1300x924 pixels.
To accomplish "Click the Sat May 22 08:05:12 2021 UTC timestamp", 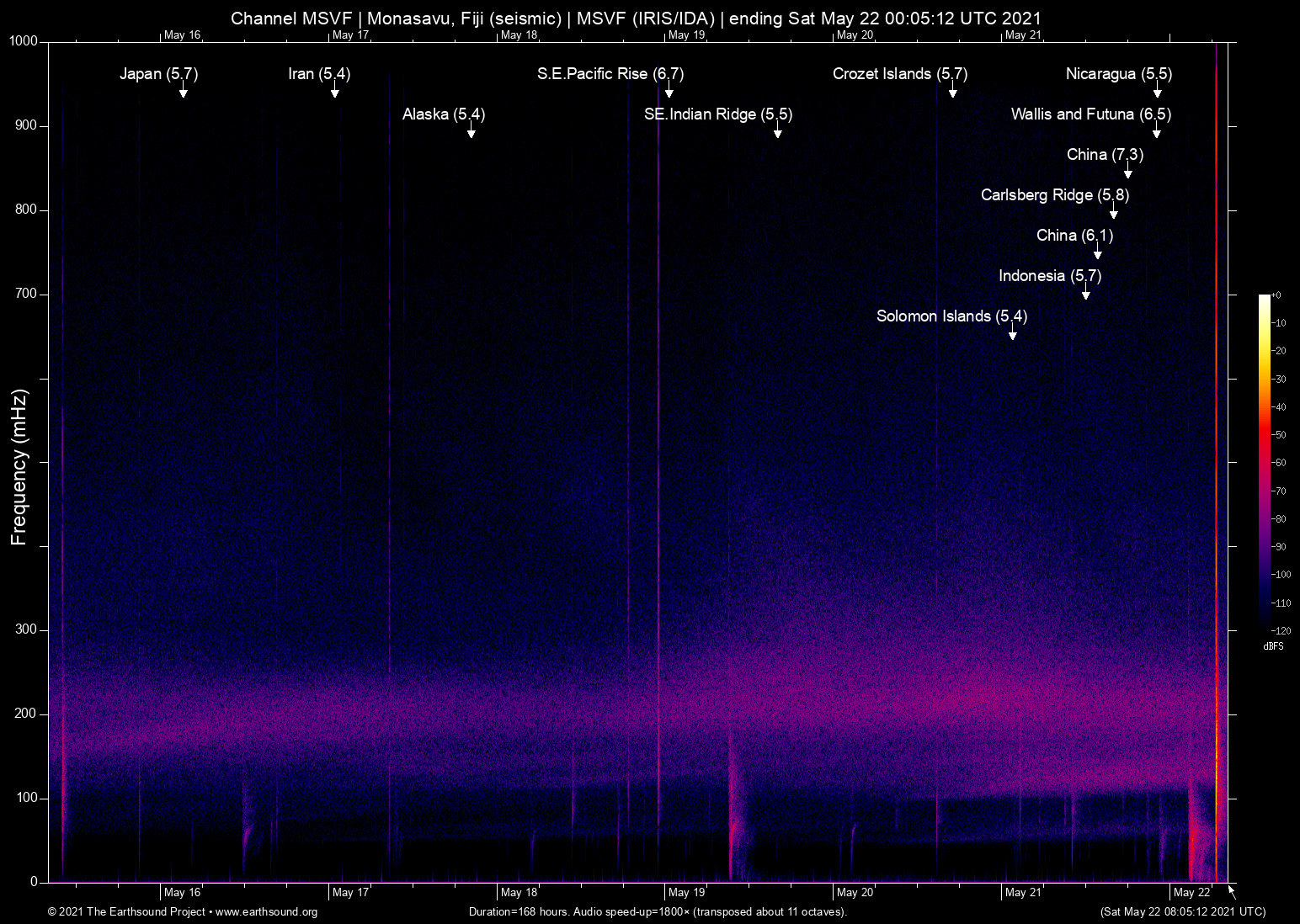I will (1182, 912).
